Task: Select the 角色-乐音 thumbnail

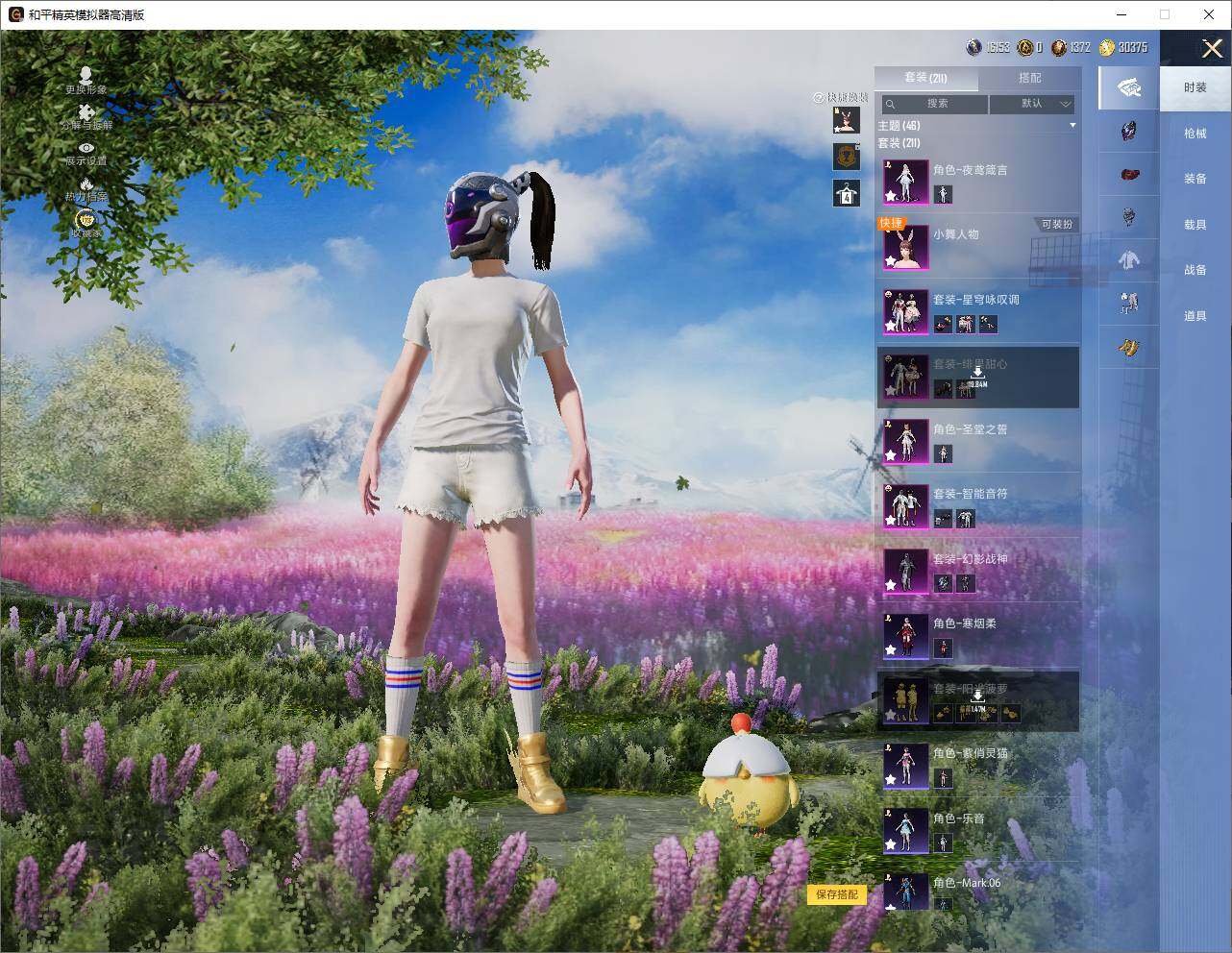Action: click(905, 830)
